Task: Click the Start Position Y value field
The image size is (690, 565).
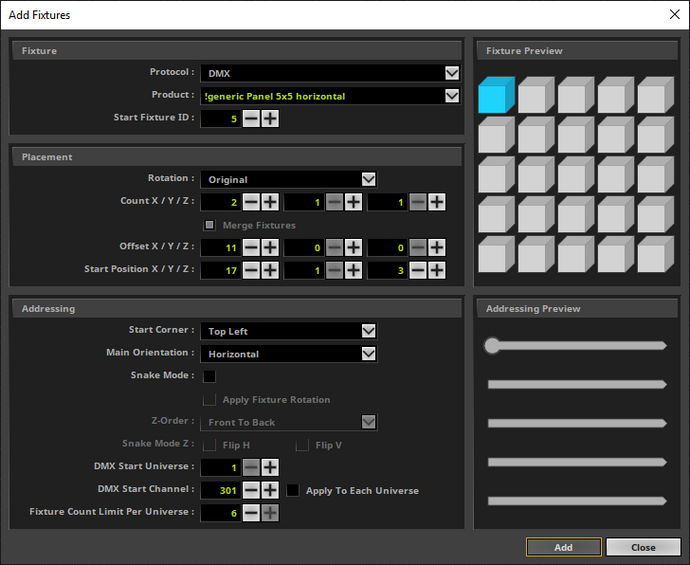Action: coord(304,270)
